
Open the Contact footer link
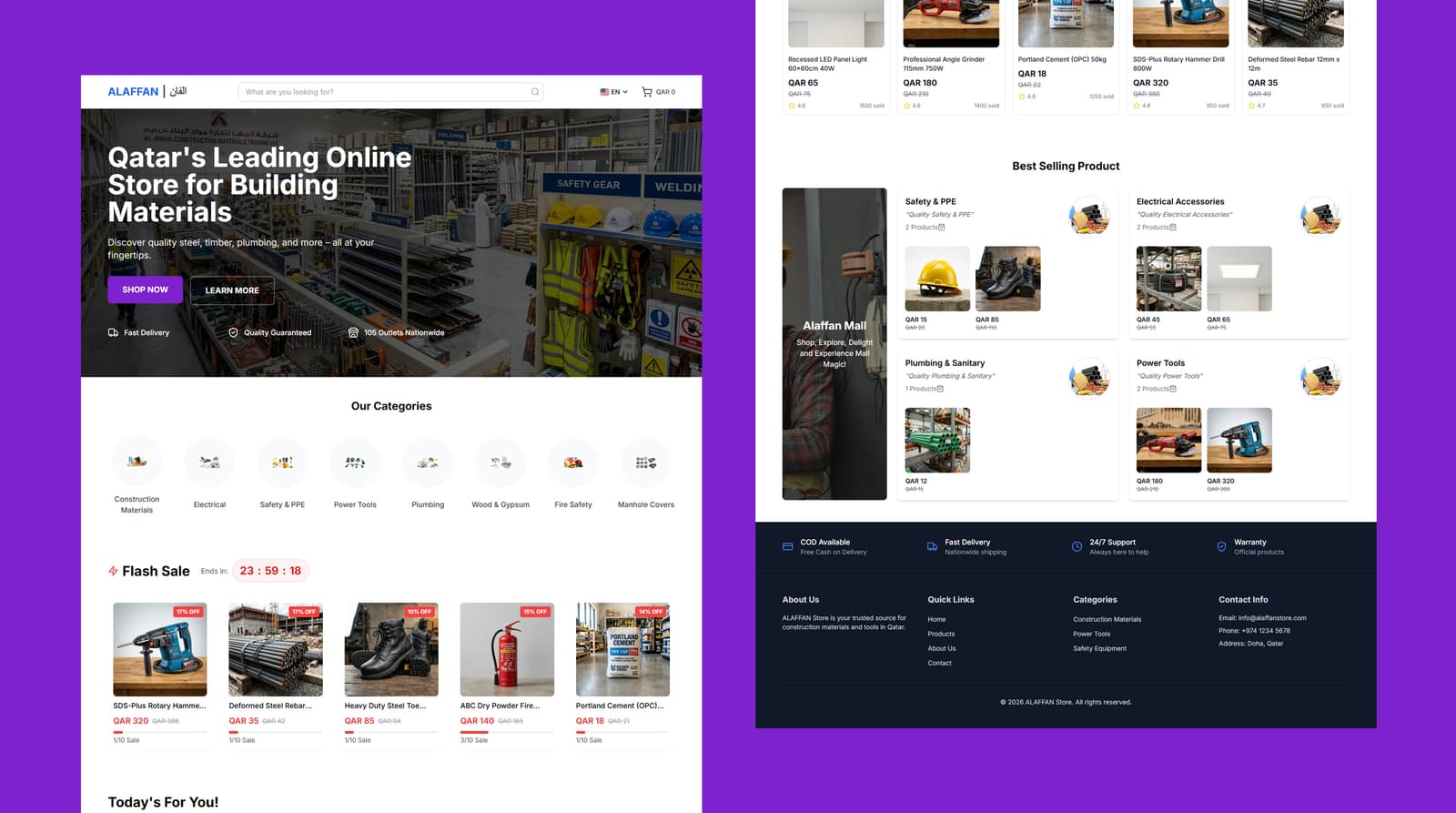(939, 663)
